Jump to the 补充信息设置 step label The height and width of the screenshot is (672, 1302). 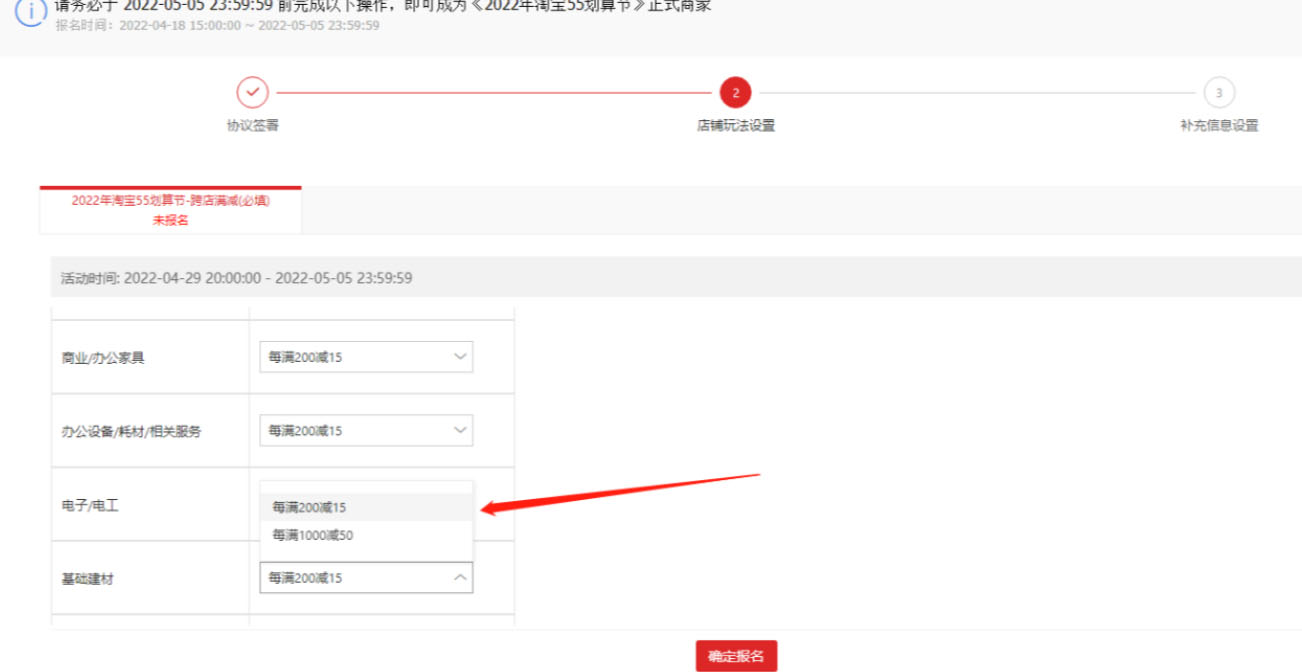pos(1218,126)
